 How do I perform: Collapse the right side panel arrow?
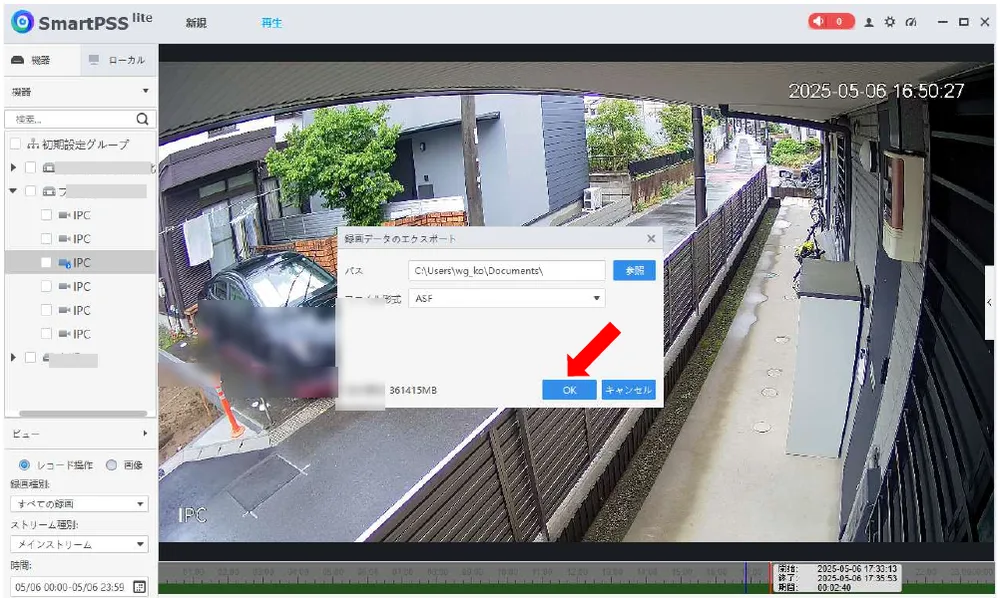click(x=989, y=302)
